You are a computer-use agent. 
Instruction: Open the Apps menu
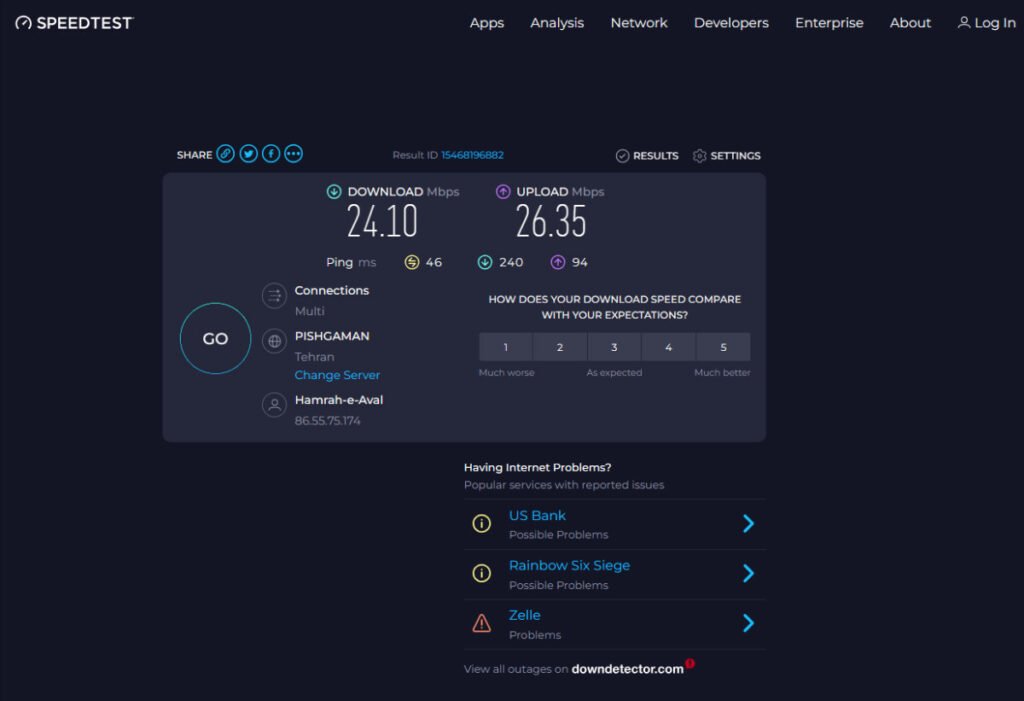point(487,22)
